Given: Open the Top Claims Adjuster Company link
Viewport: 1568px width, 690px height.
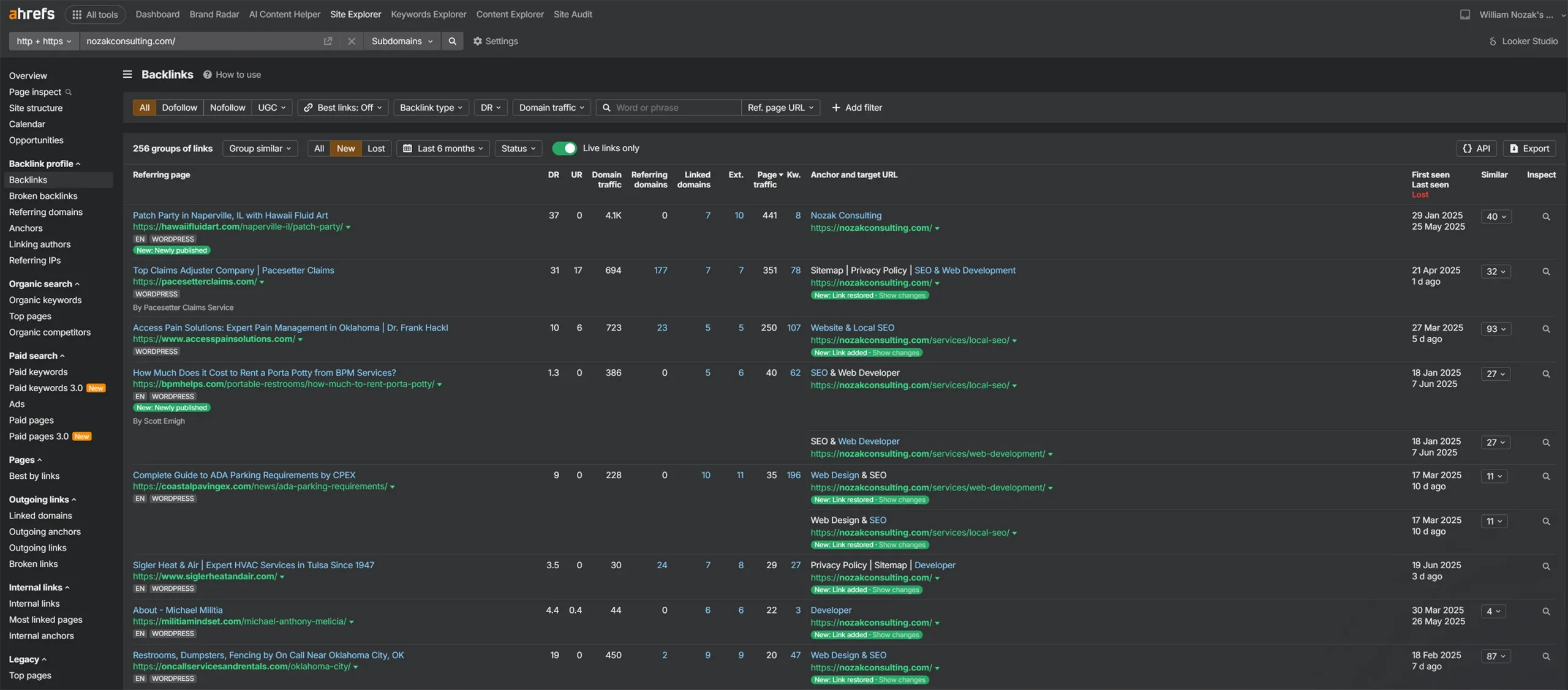Looking at the screenshot, I should 233,270.
